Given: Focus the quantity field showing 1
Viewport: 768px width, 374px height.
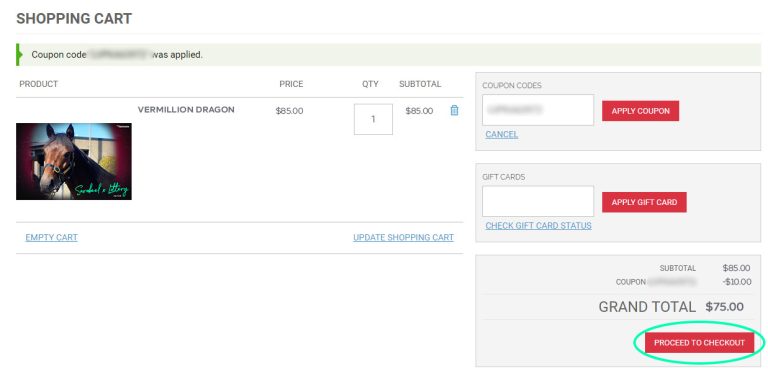Looking at the screenshot, I should 373,119.
